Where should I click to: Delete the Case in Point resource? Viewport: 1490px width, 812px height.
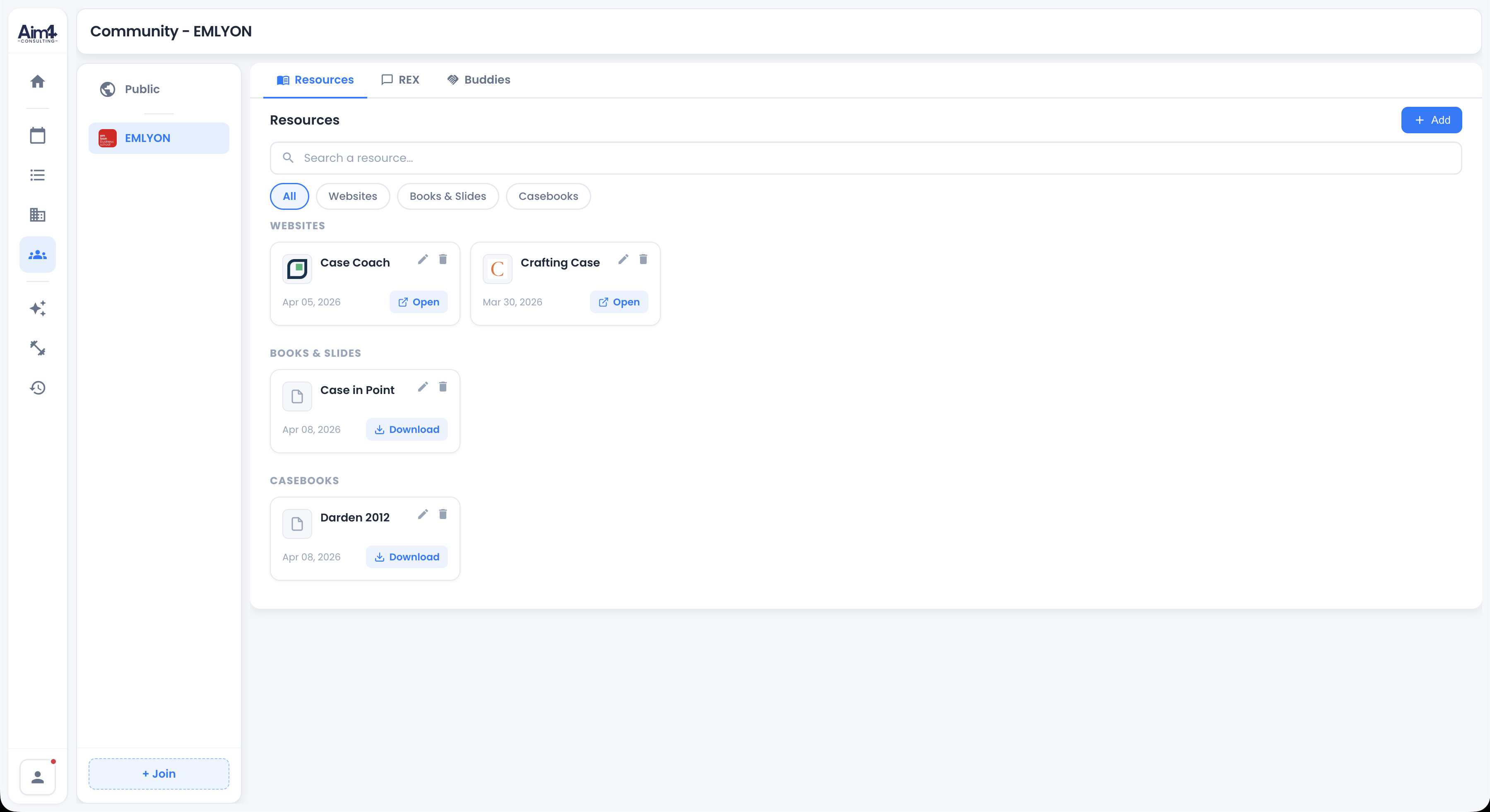coord(443,386)
